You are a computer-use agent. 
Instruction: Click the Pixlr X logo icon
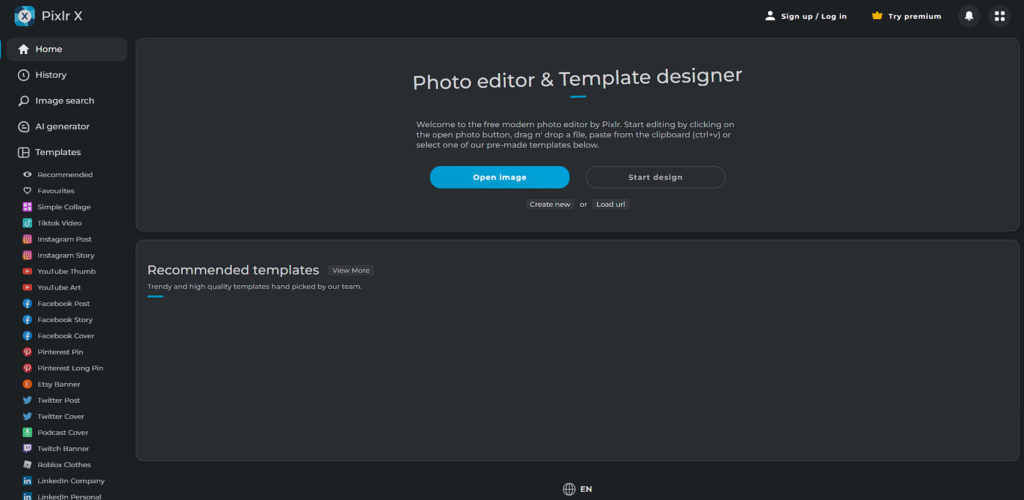tap(25, 16)
